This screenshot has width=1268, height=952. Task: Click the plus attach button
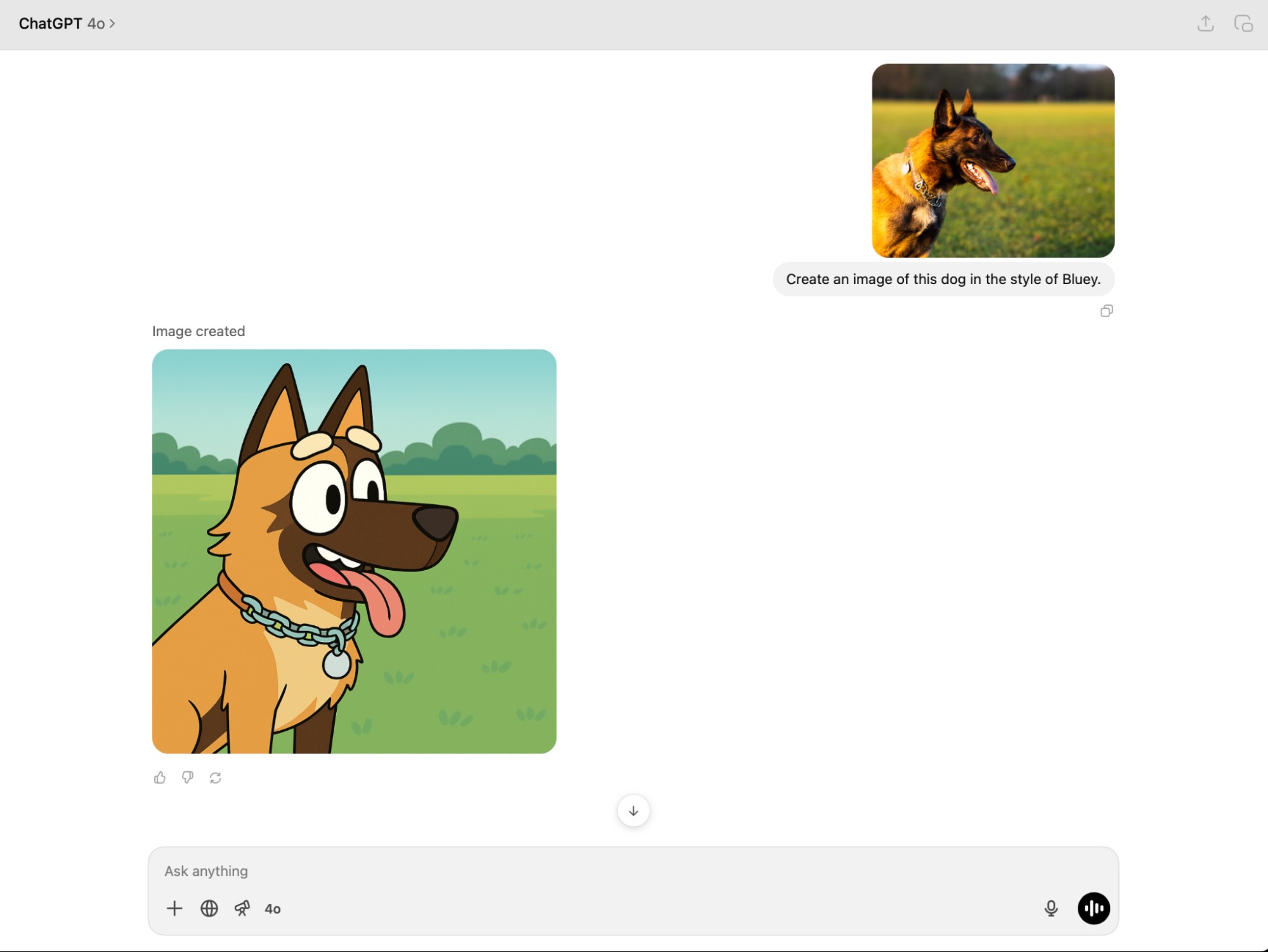click(174, 908)
